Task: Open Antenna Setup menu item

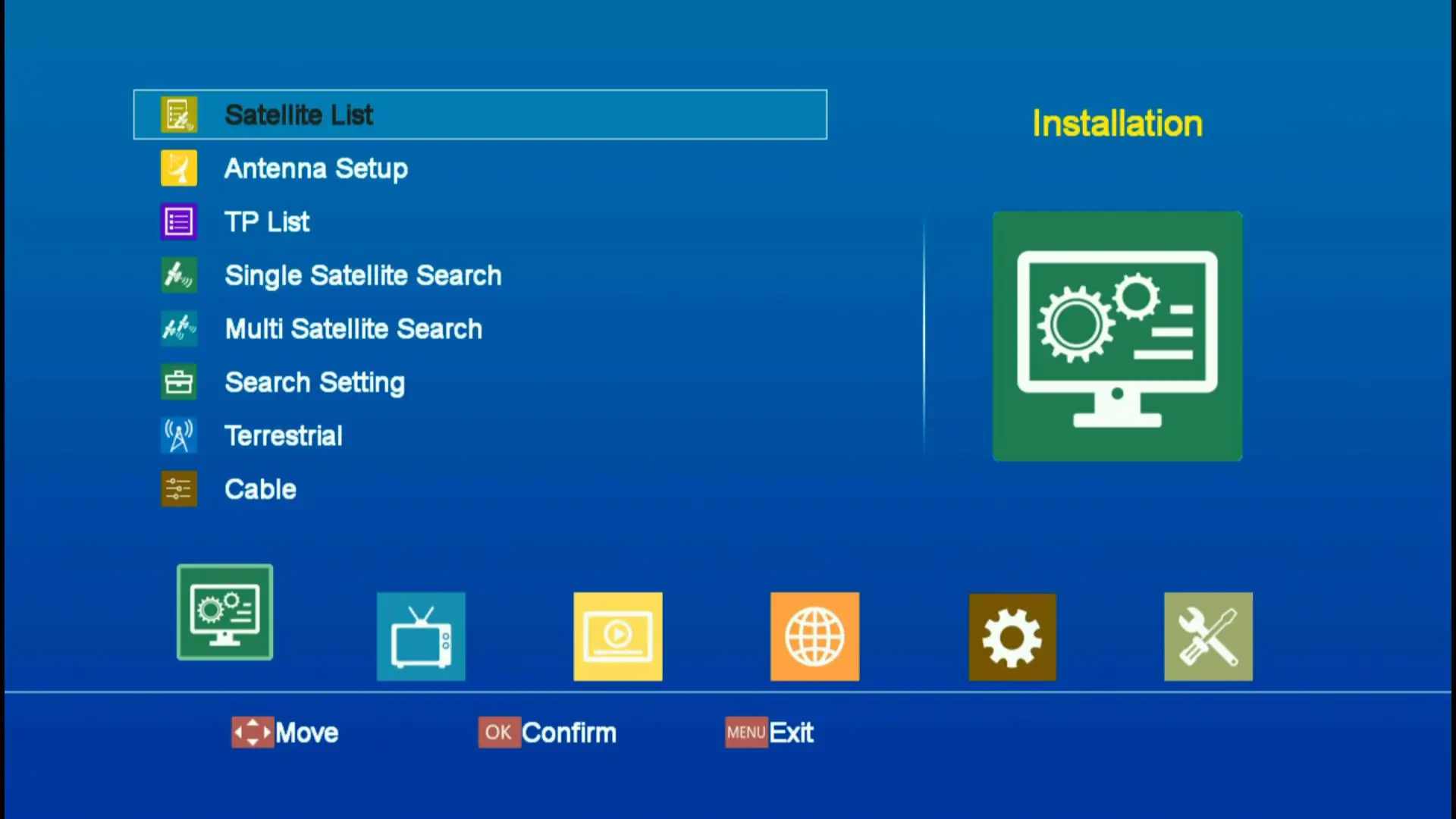Action: click(x=315, y=168)
